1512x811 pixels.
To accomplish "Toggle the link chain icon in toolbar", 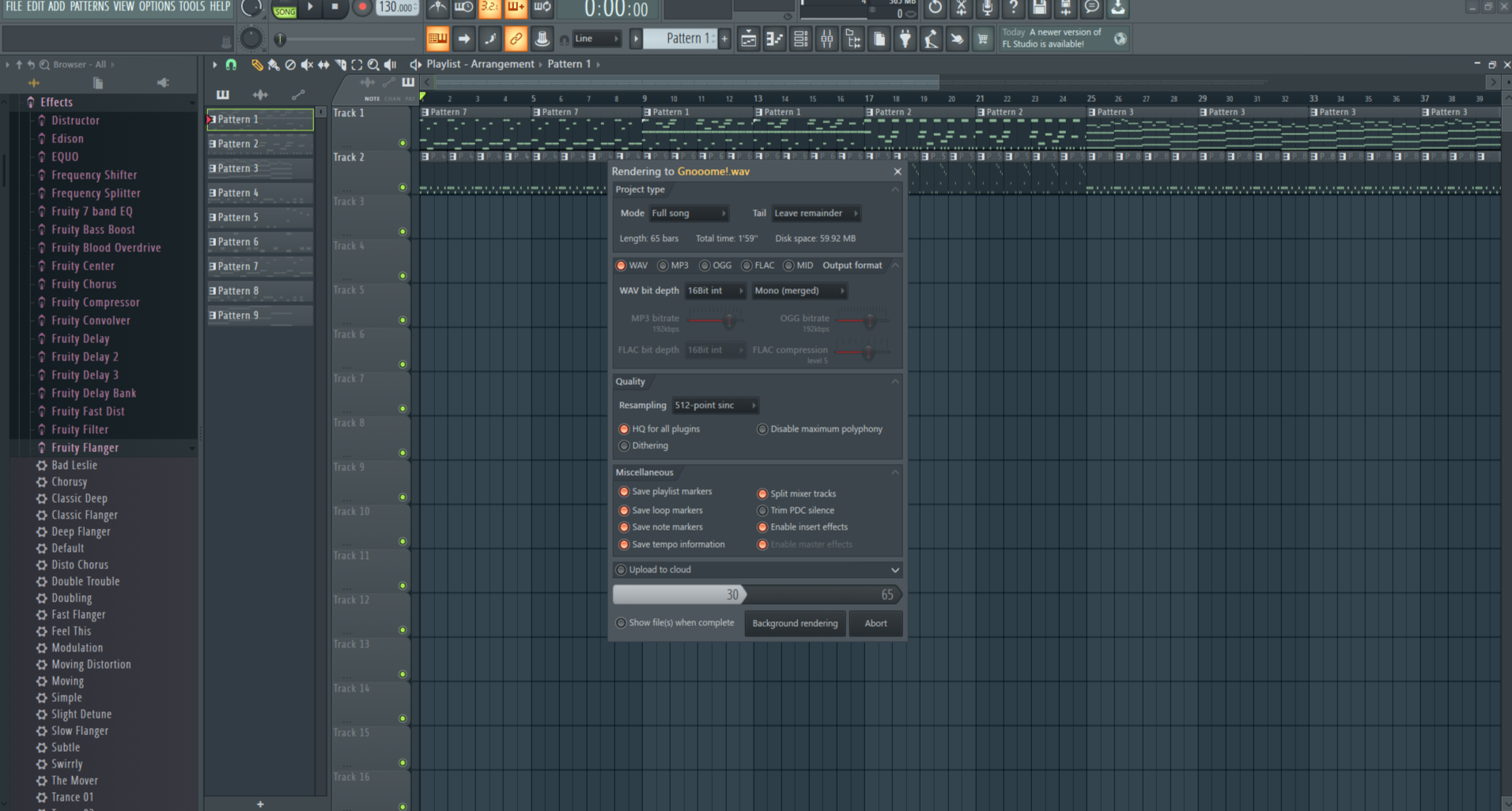I will click(516, 38).
